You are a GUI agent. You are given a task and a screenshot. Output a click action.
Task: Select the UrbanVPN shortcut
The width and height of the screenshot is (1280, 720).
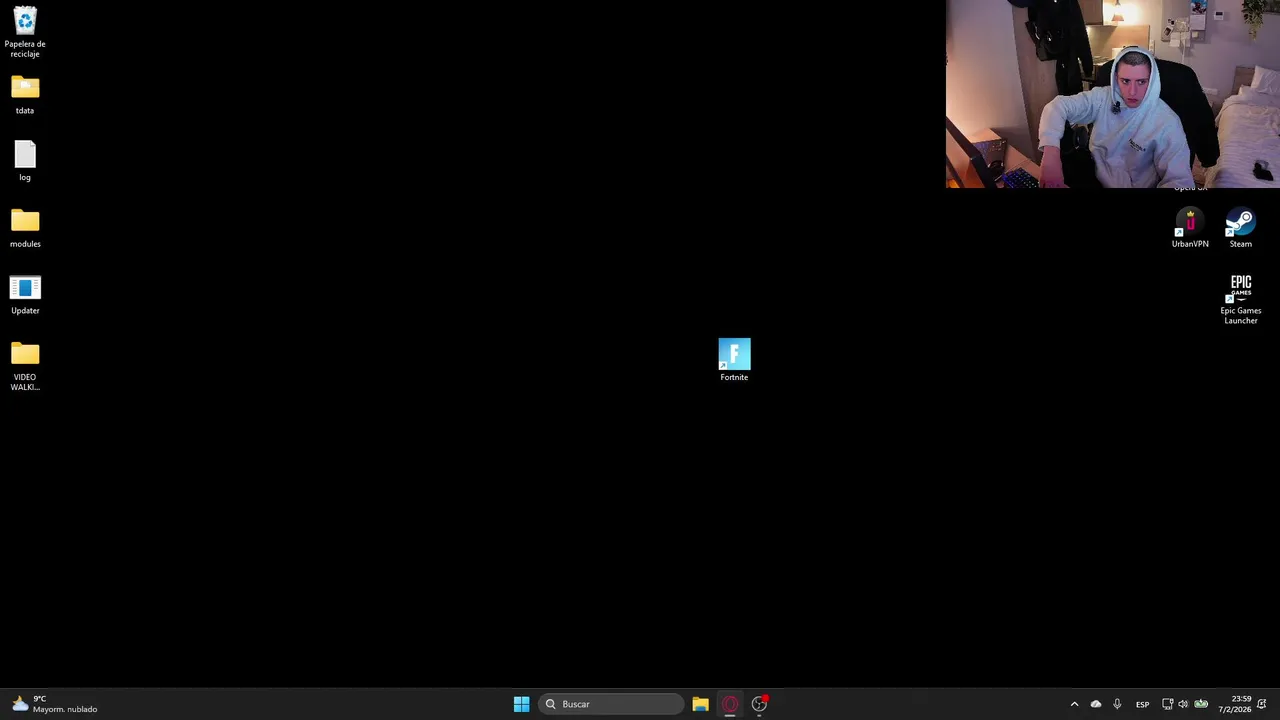(1190, 228)
